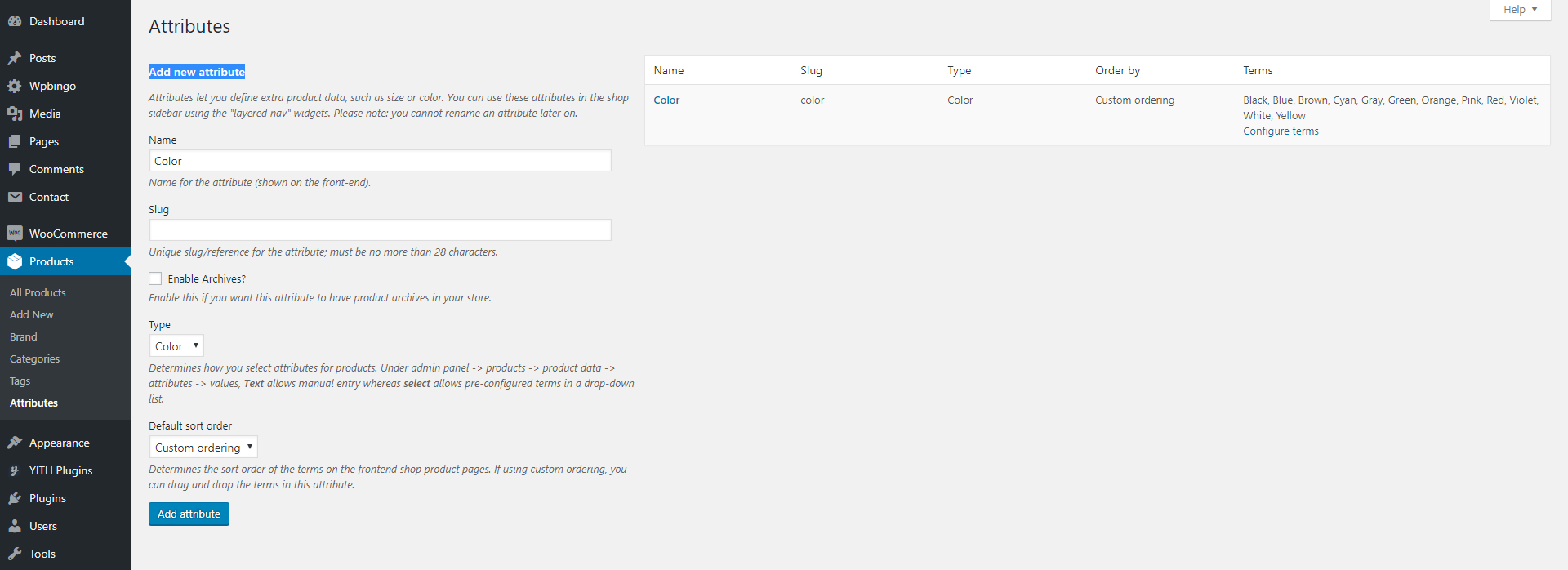Click the Wpbingo gear icon
This screenshot has width=1568, height=570.
15,86
